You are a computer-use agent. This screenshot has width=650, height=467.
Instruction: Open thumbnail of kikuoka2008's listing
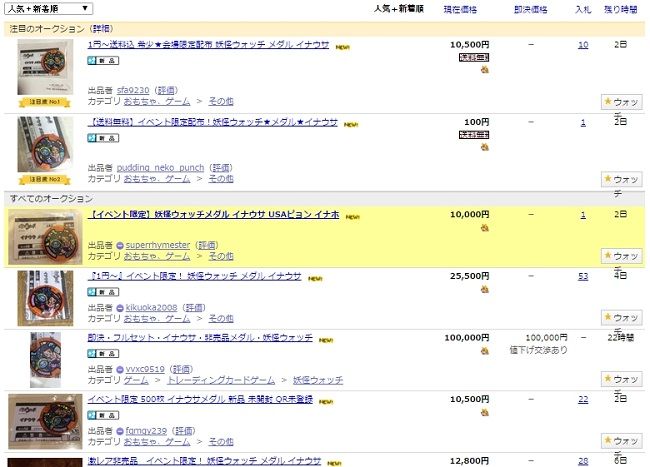click(45, 298)
